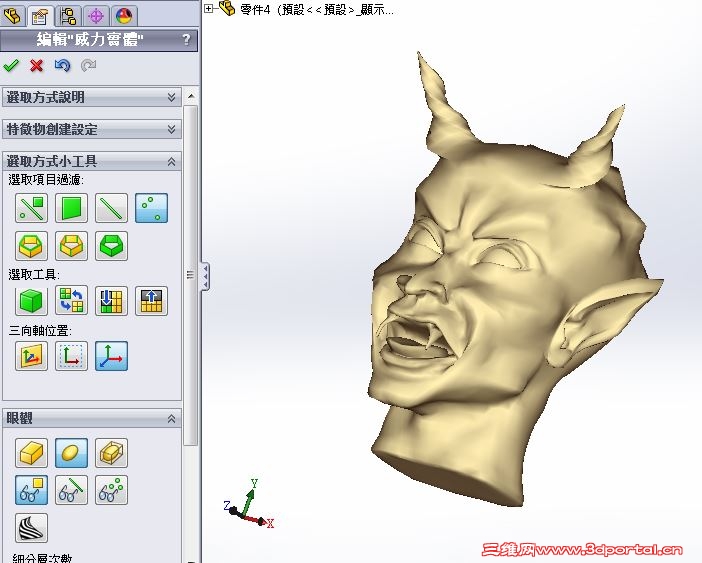
Task: Cancel with the red X button
Action: [x=37, y=66]
